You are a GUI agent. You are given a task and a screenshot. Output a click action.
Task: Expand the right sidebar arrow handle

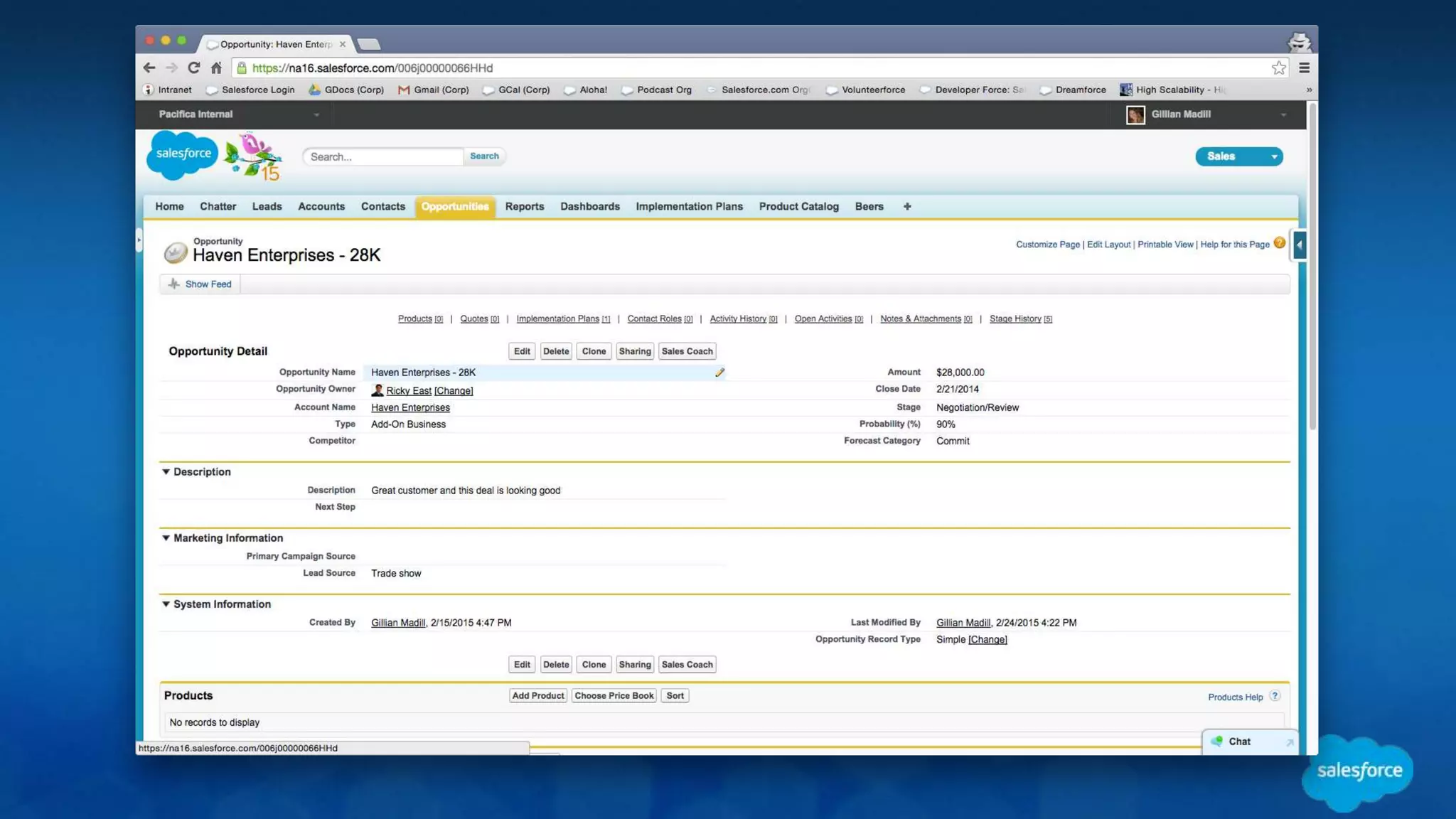coord(1300,245)
